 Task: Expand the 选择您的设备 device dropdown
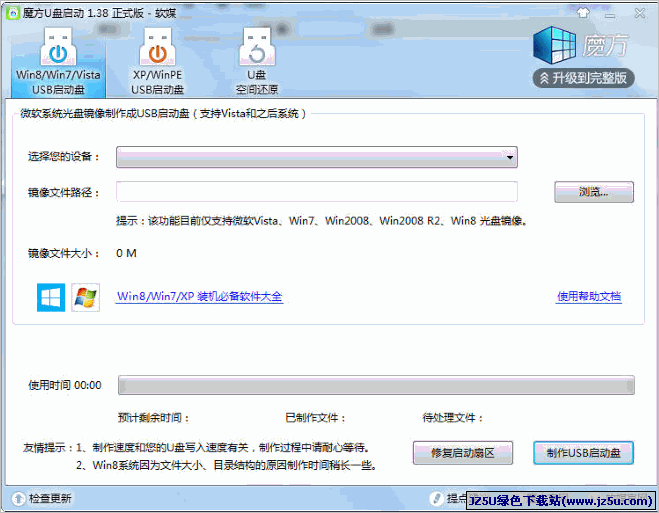point(317,157)
